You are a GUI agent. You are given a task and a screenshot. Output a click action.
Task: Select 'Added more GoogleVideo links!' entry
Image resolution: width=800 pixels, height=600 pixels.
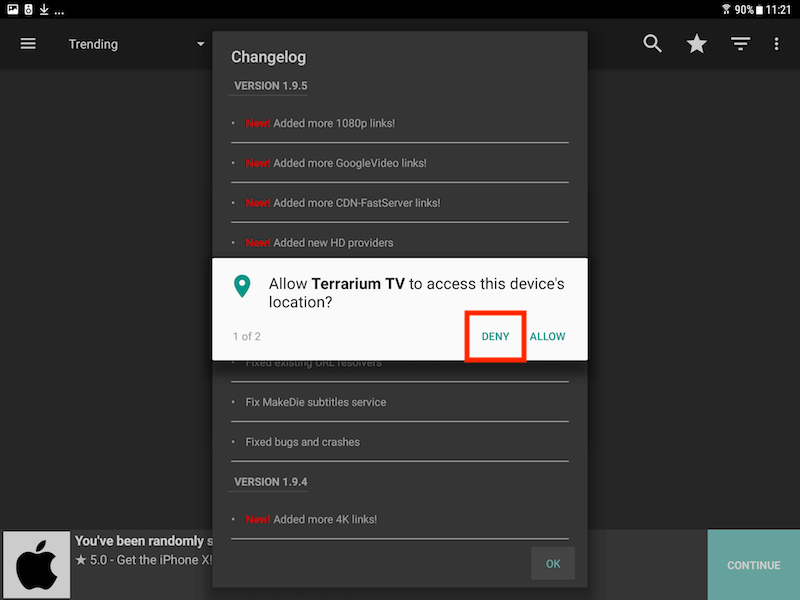coord(400,163)
